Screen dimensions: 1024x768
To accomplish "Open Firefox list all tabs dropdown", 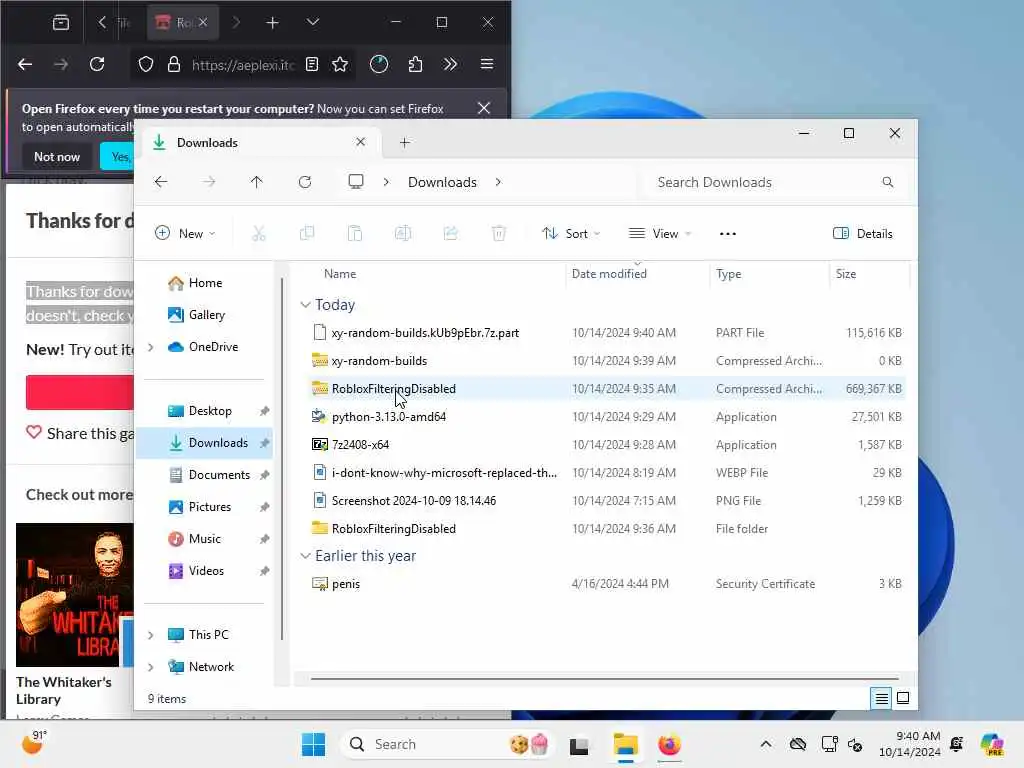I will [x=313, y=22].
